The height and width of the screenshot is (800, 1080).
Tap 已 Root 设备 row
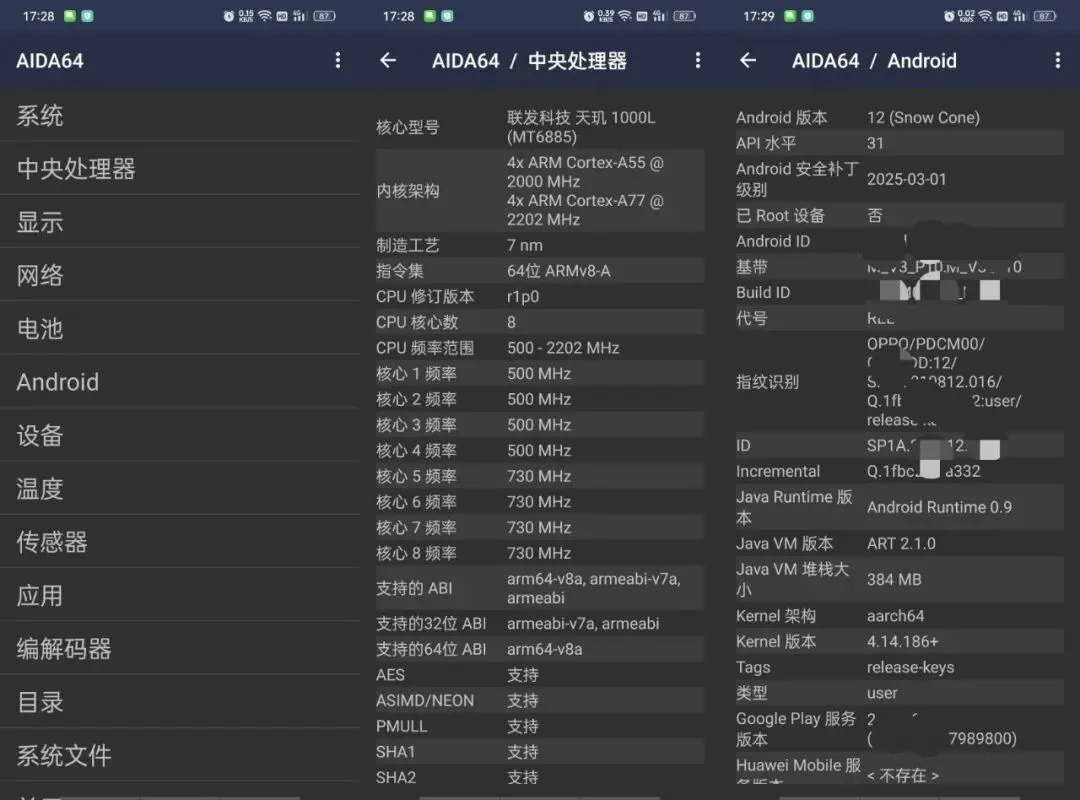click(900, 216)
